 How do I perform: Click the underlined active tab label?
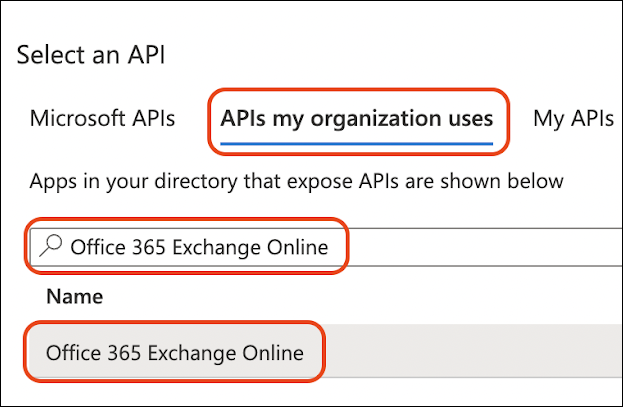357,119
